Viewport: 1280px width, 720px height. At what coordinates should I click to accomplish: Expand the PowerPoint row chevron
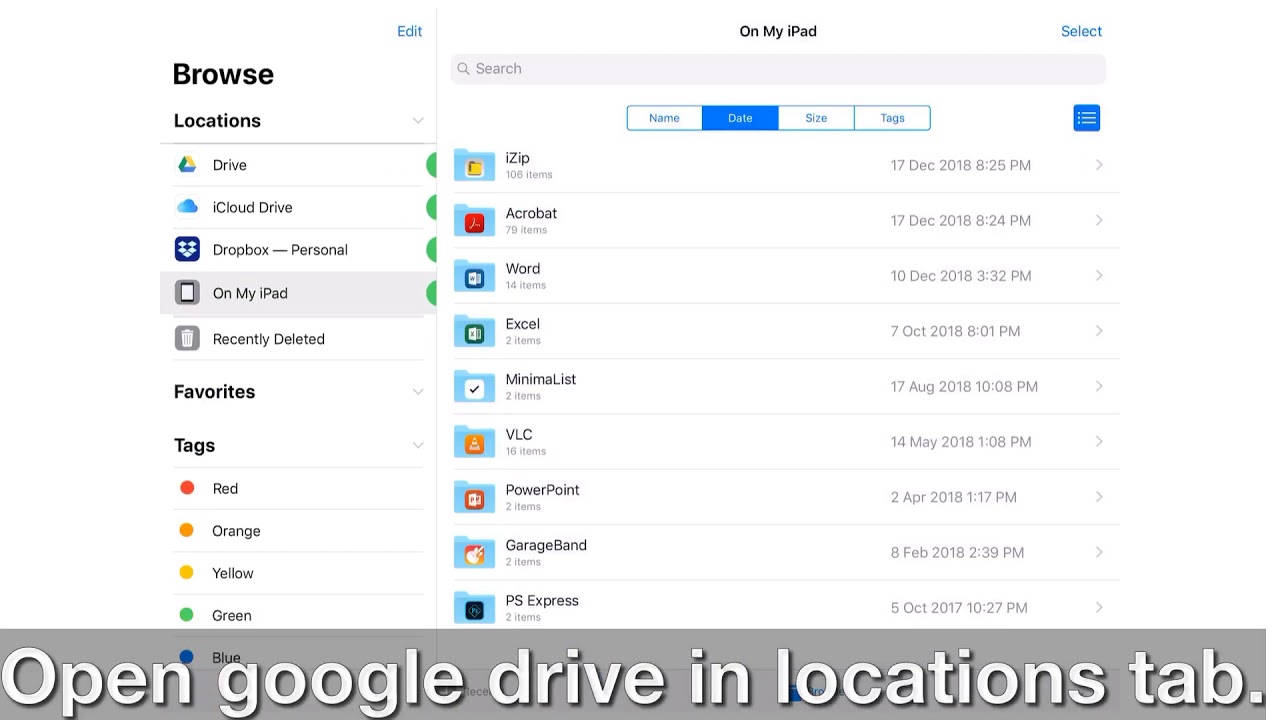[x=1099, y=497]
